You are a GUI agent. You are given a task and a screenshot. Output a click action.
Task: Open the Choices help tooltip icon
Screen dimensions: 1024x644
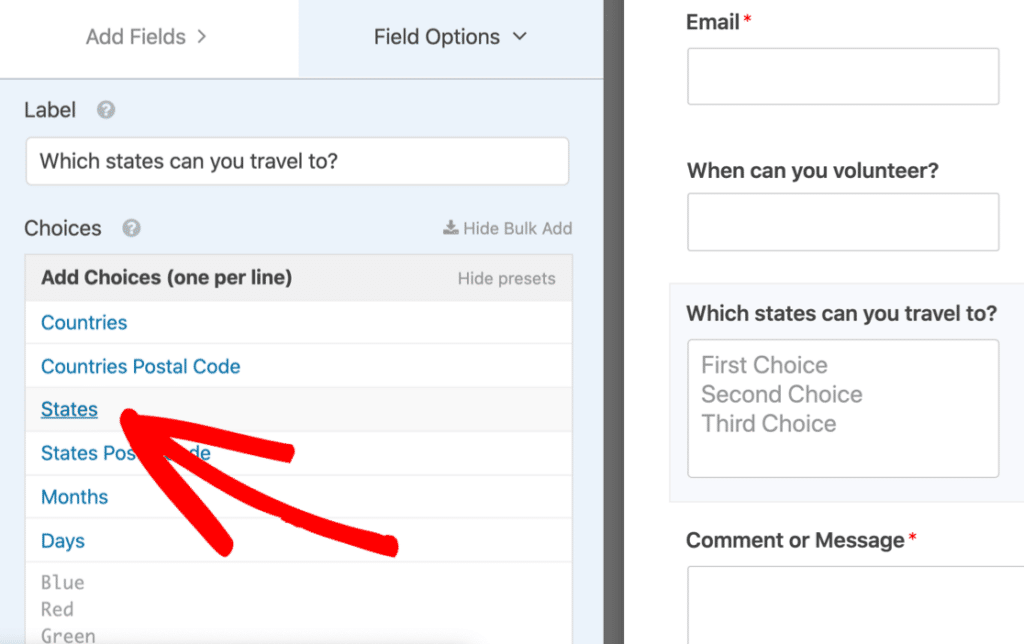point(129,229)
